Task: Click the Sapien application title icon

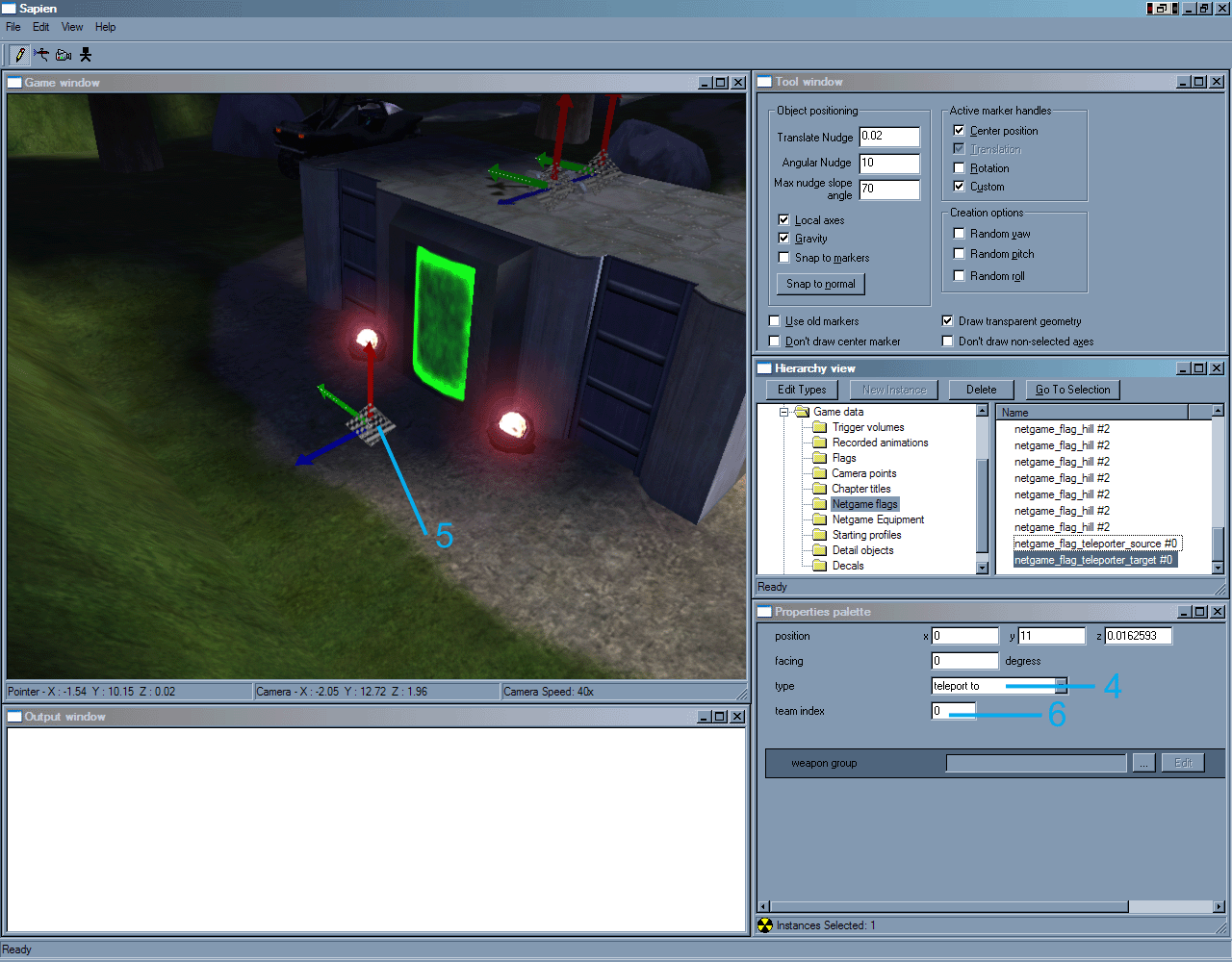Action: point(10,9)
